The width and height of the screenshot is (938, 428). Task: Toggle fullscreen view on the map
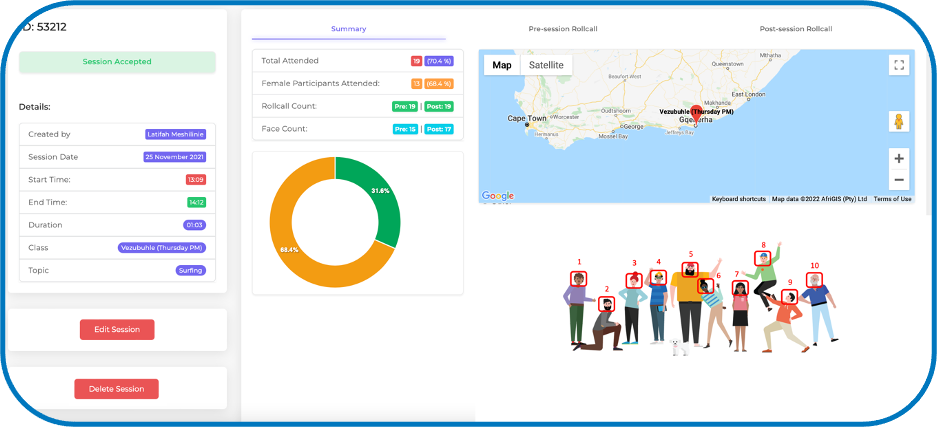(x=898, y=65)
